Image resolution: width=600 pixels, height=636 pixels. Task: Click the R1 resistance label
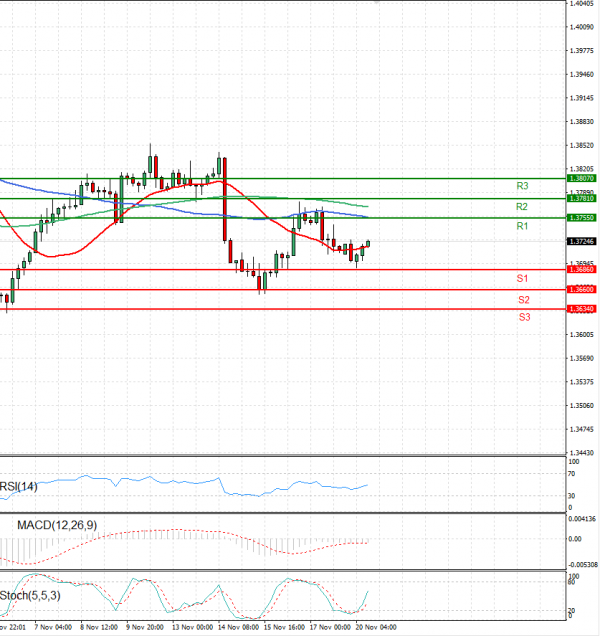(522, 226)
